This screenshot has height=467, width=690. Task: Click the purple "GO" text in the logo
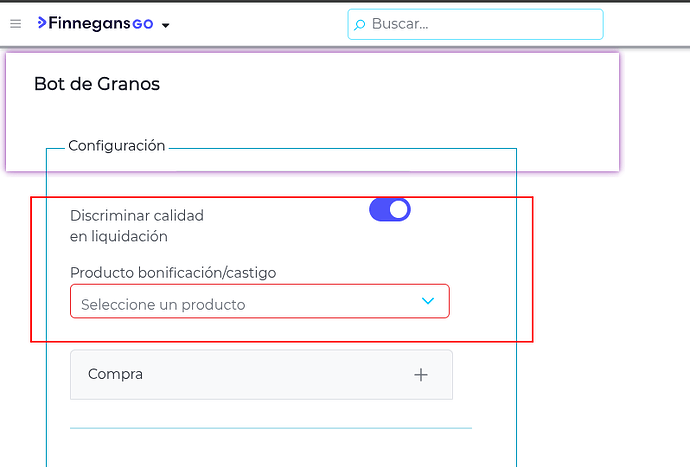[143, 24]
